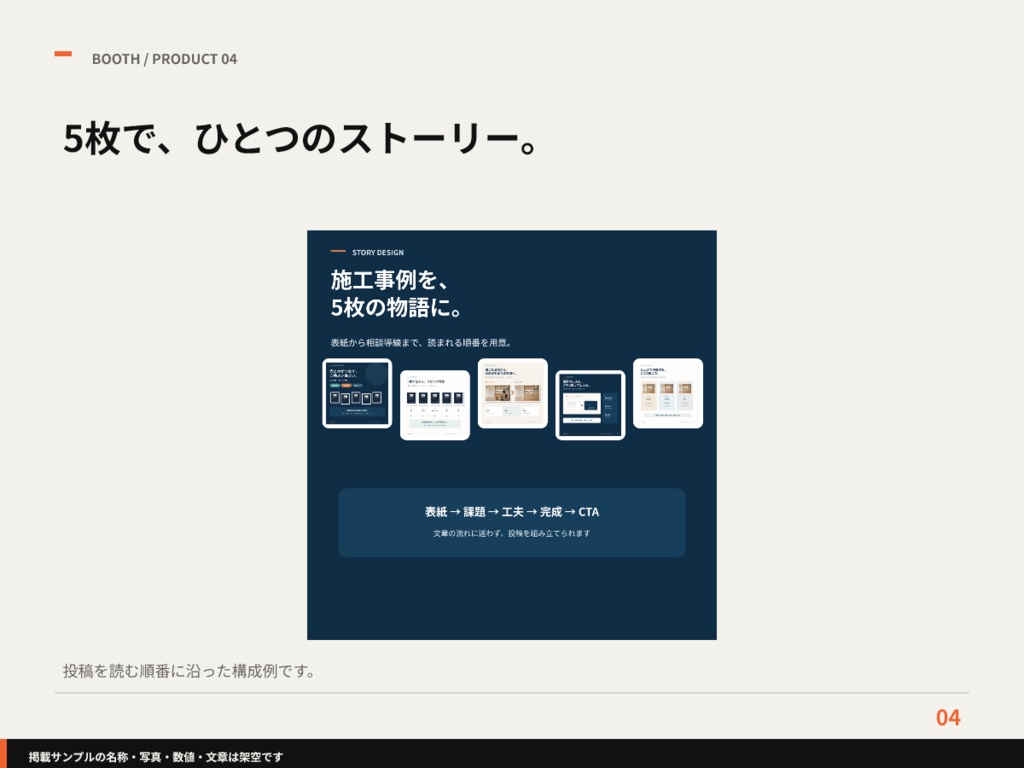The width and height of the screenshot is (1024, 768).
Task: Open the white thumbnail with three product columns
Action: 668,393
